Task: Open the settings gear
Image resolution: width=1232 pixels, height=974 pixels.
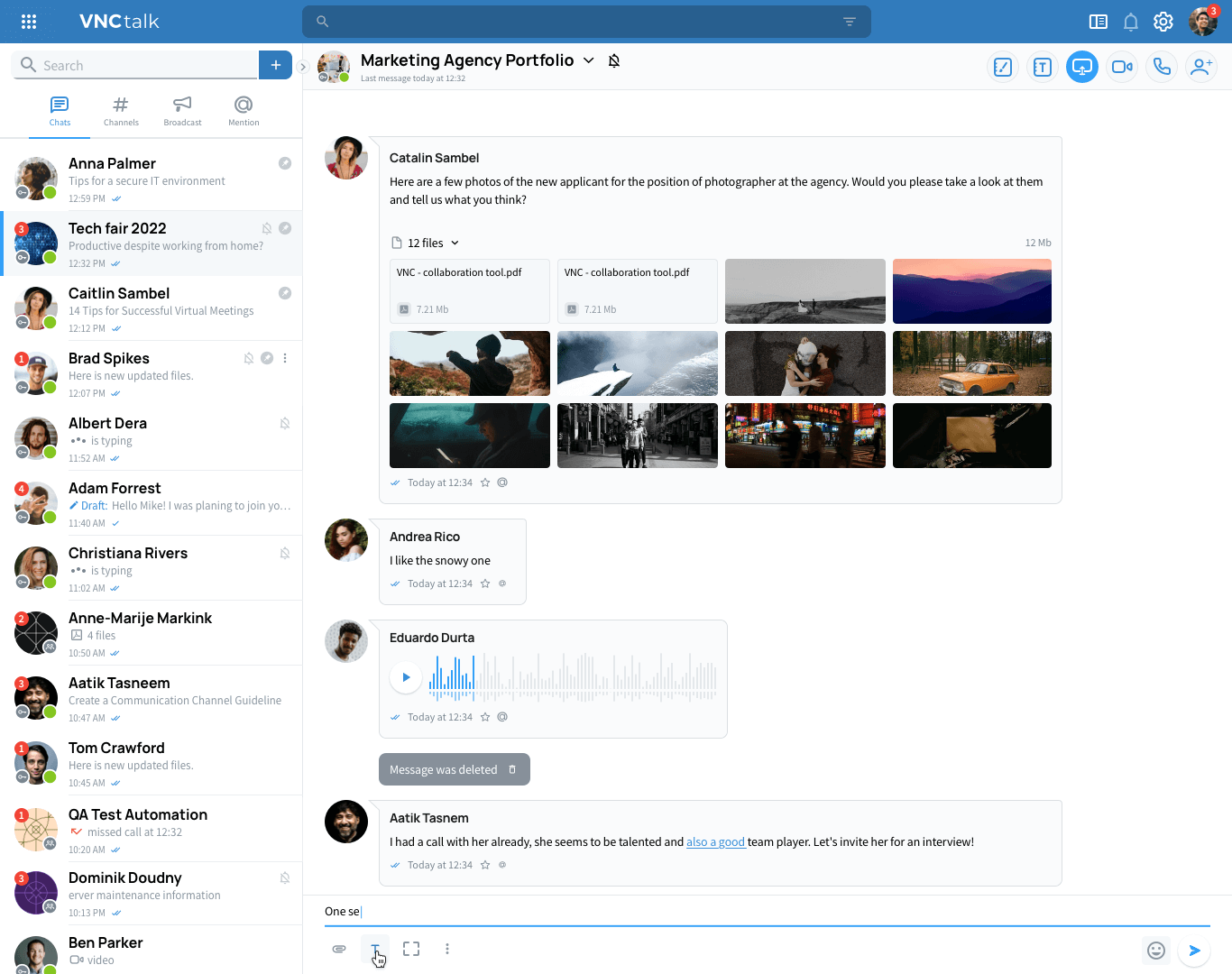Action: point(1163,22)
